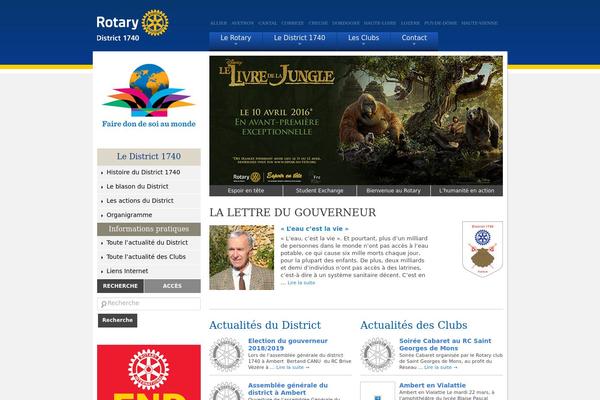The height and width of the screenshot is (400, 600).
Task: Click the Rotary District 1740 logo
Action: point(132,25)
